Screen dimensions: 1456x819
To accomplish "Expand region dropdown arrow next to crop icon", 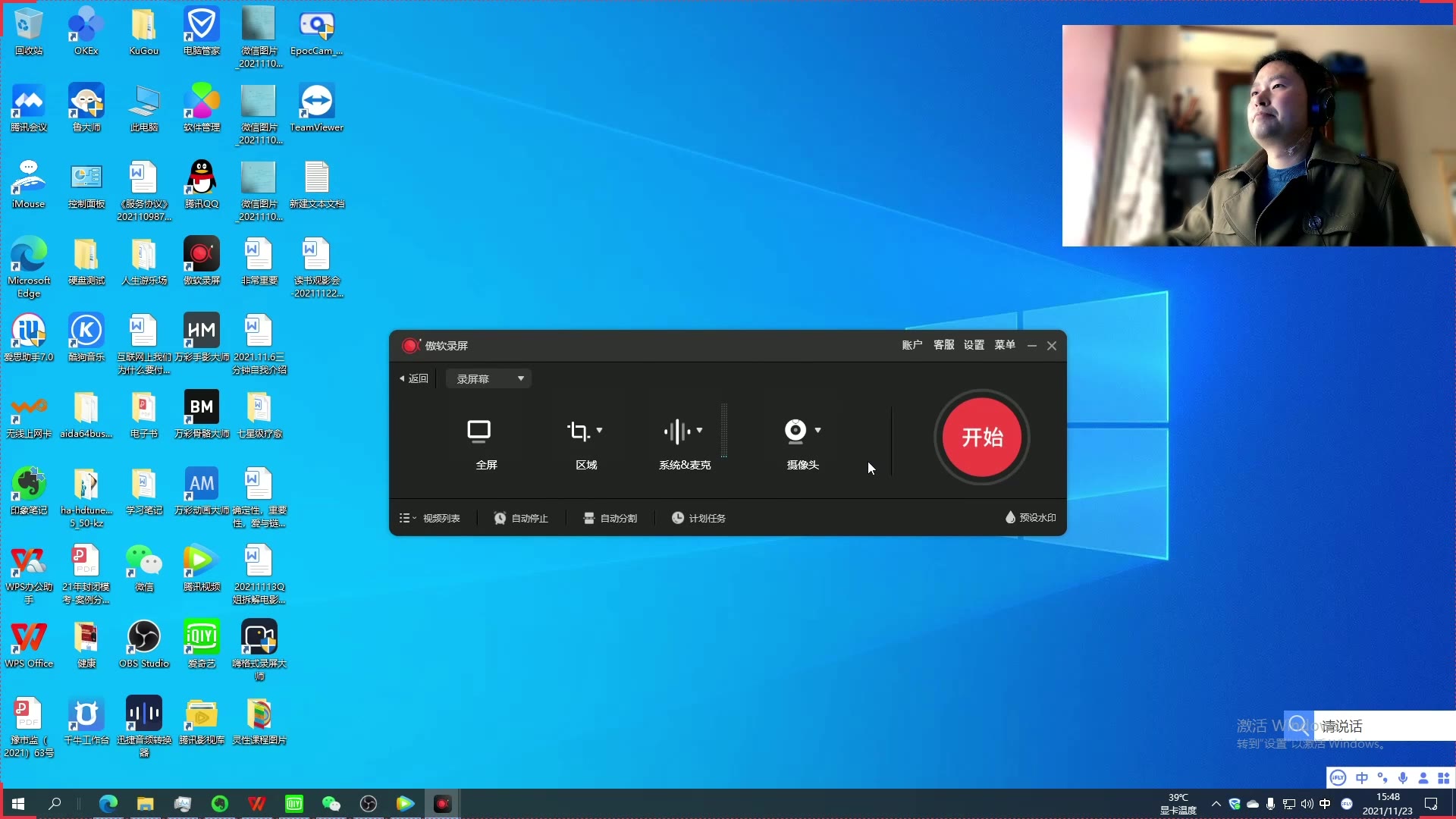I will click(600, 430).
